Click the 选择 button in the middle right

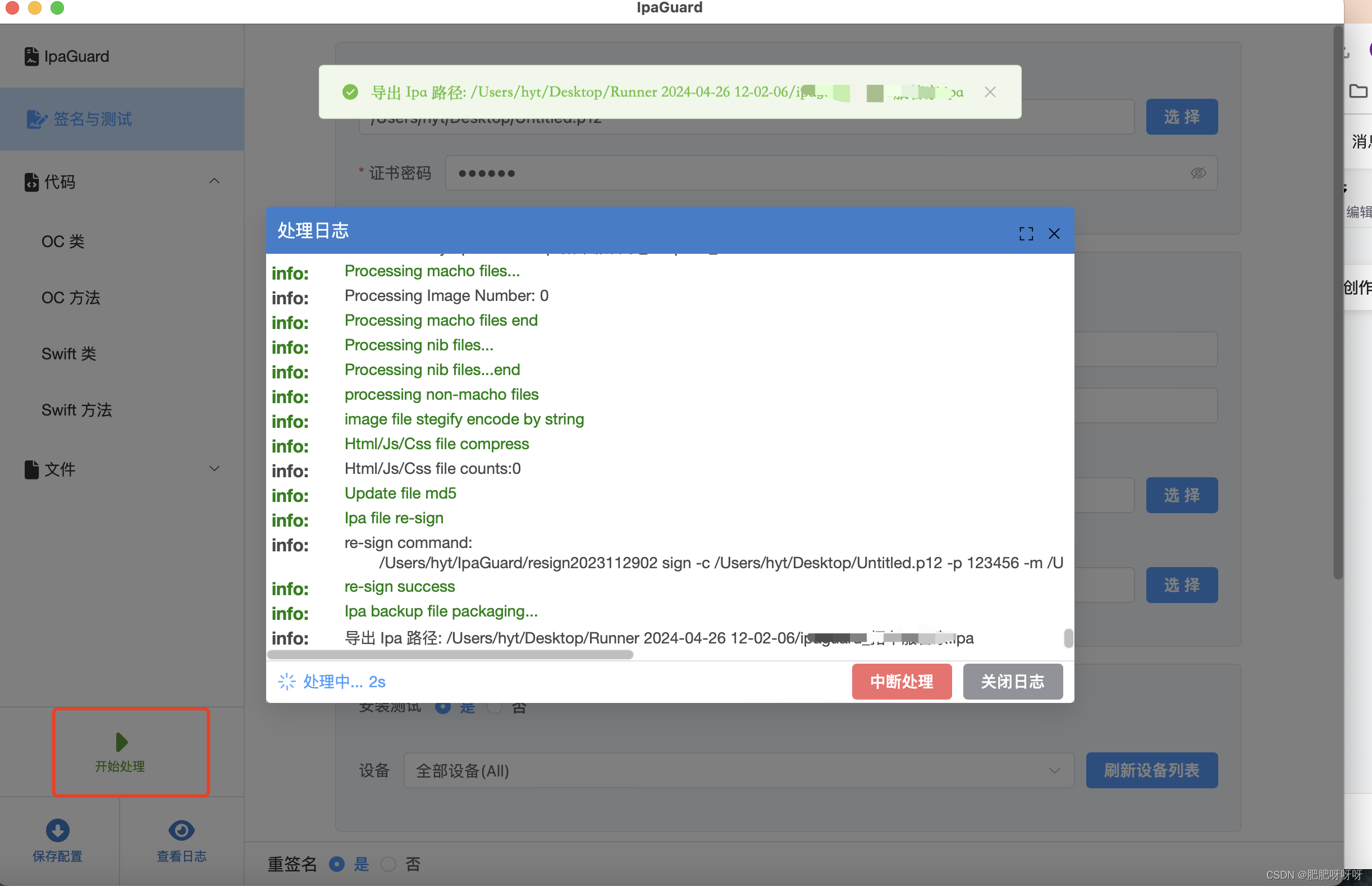point(1182,495)
